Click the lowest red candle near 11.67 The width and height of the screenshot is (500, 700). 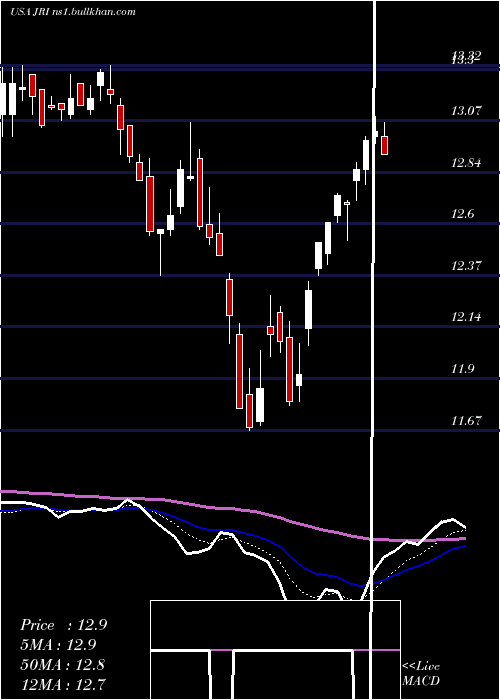point(249,411)
